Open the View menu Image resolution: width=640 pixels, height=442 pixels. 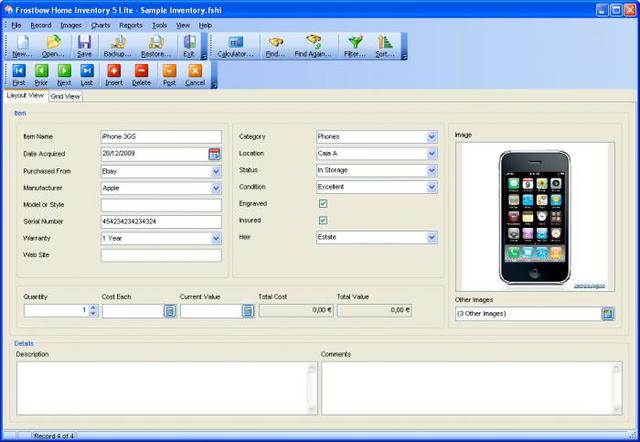pos(183,25)
